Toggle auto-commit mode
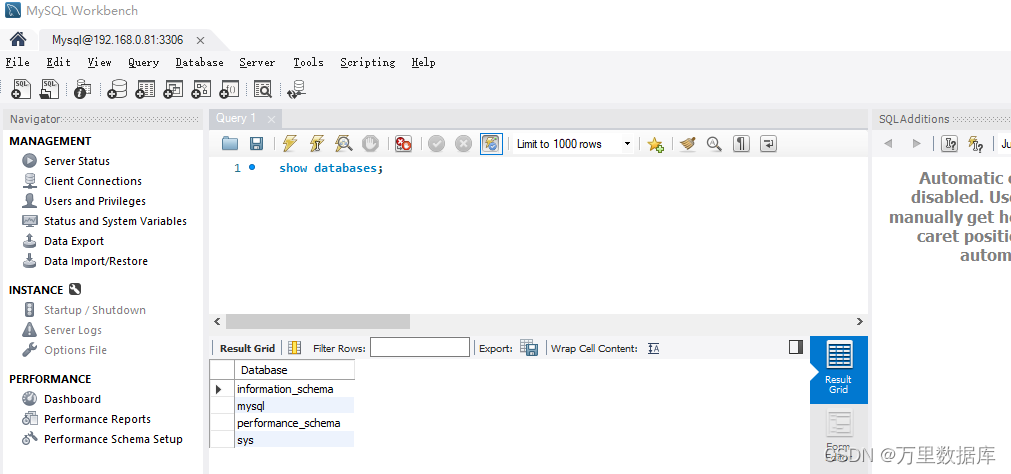1011x474 pixels. click(491, 144)
